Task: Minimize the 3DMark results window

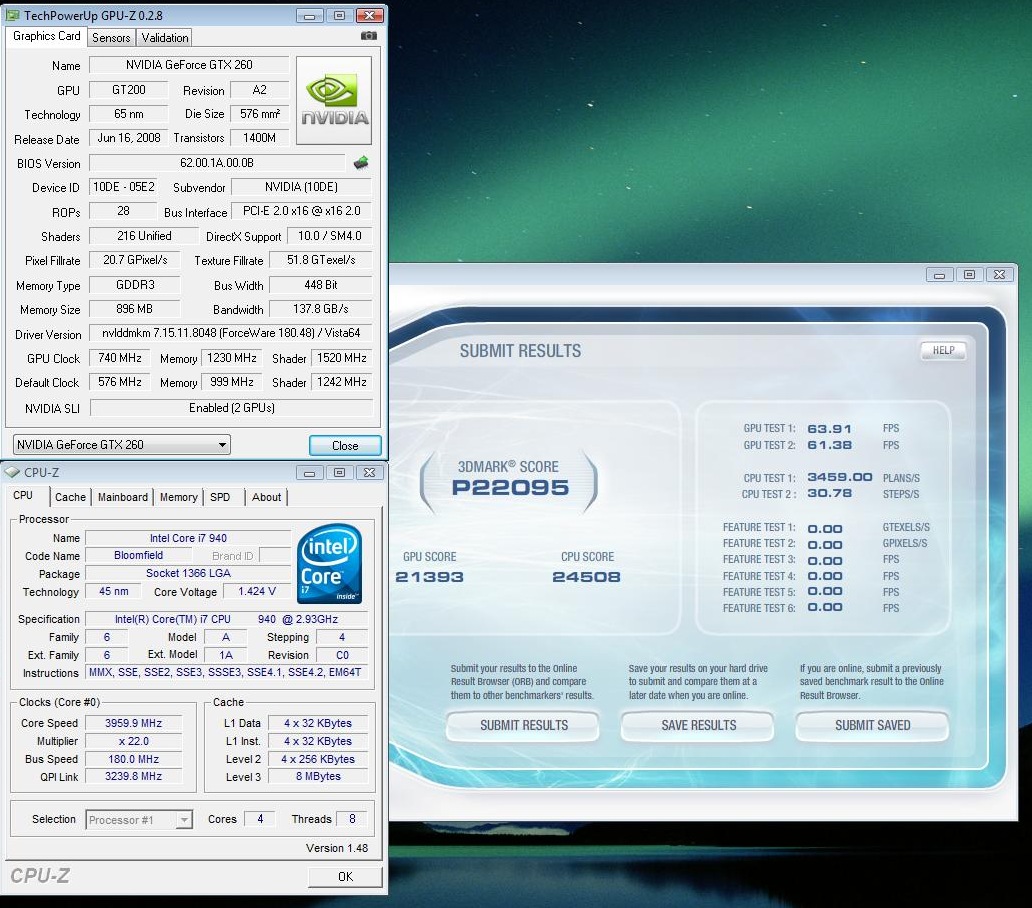Action: tap(939, 274)
